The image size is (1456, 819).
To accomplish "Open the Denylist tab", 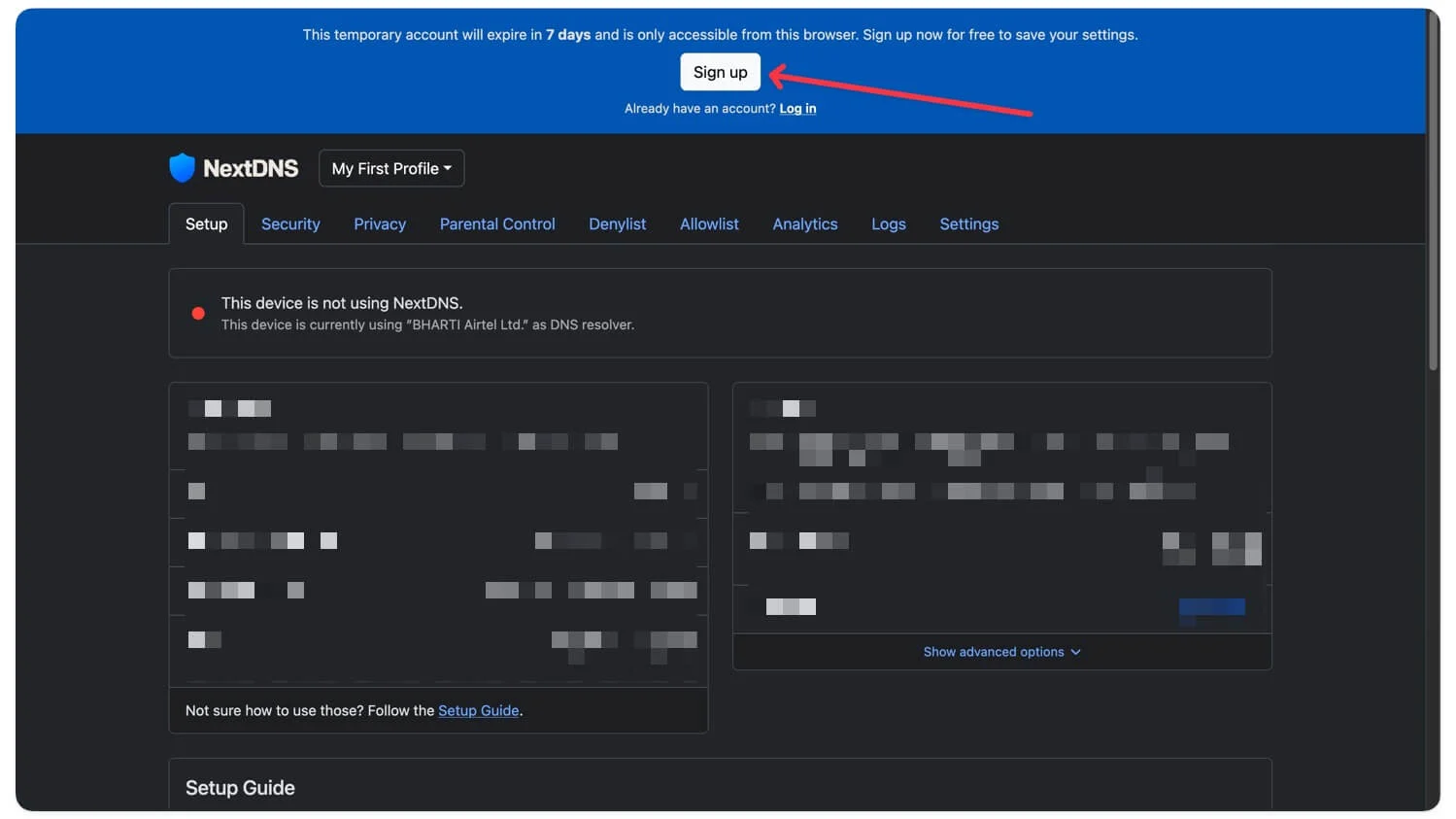I will pyautogui.click(x=617, y=223).
